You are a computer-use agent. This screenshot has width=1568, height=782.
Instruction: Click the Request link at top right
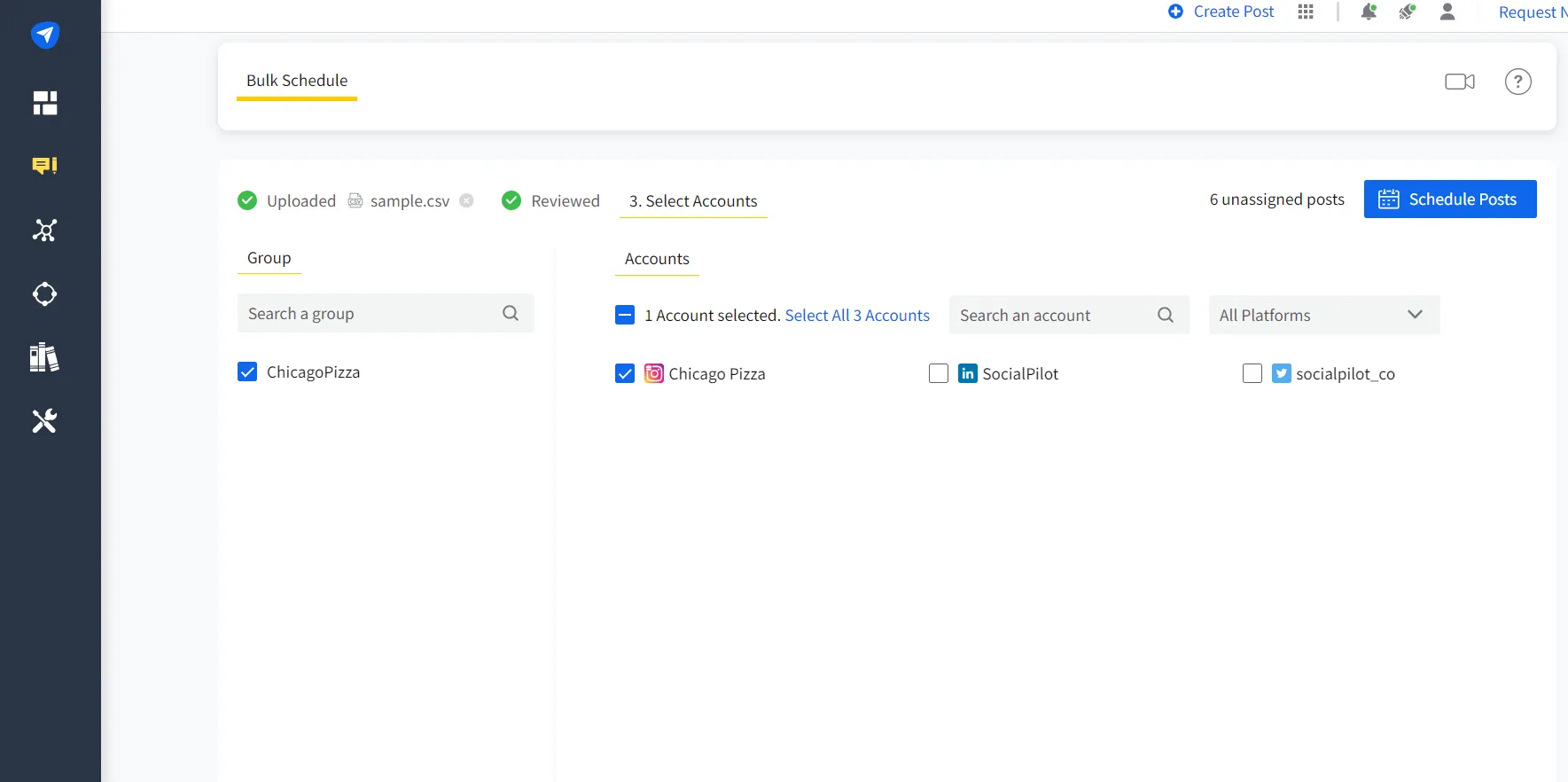pyautogui.click(x=1533, y=12)
